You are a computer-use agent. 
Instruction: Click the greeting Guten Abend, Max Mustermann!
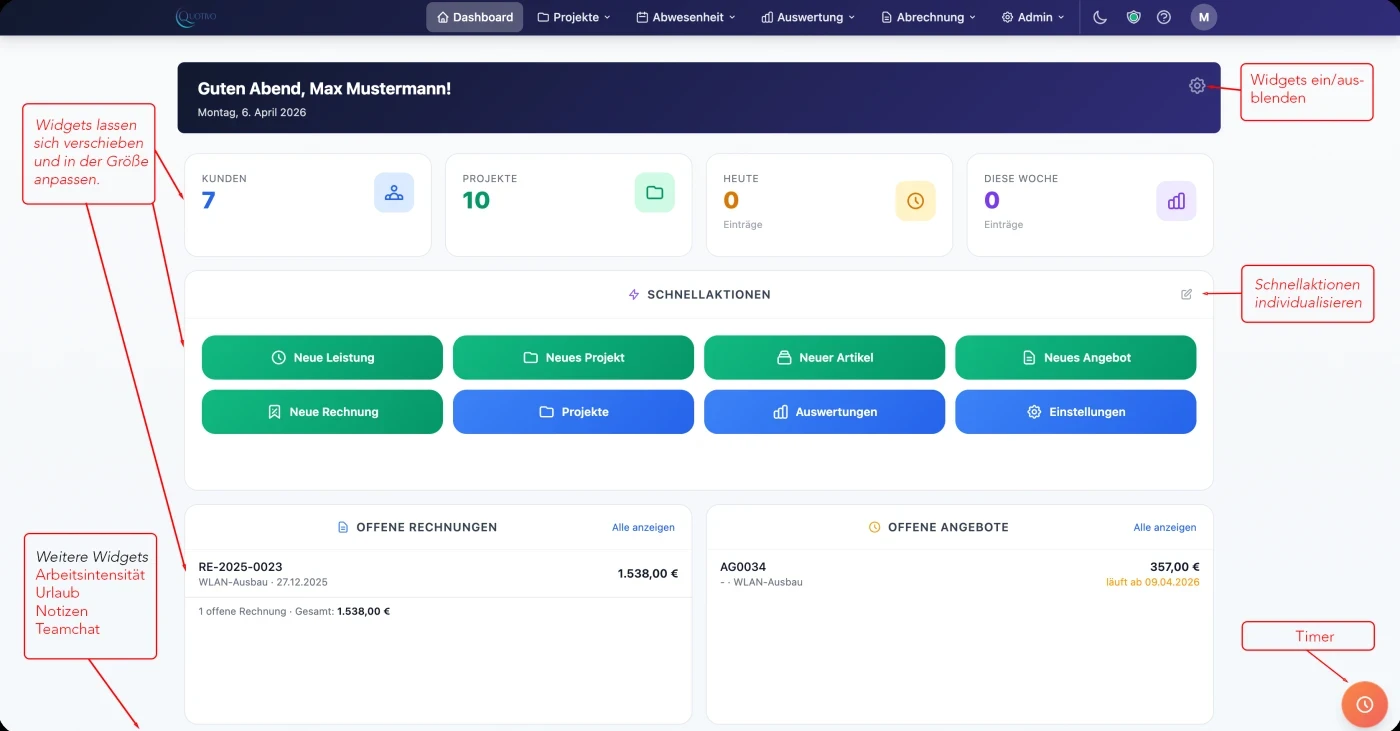tap(324, 89)
